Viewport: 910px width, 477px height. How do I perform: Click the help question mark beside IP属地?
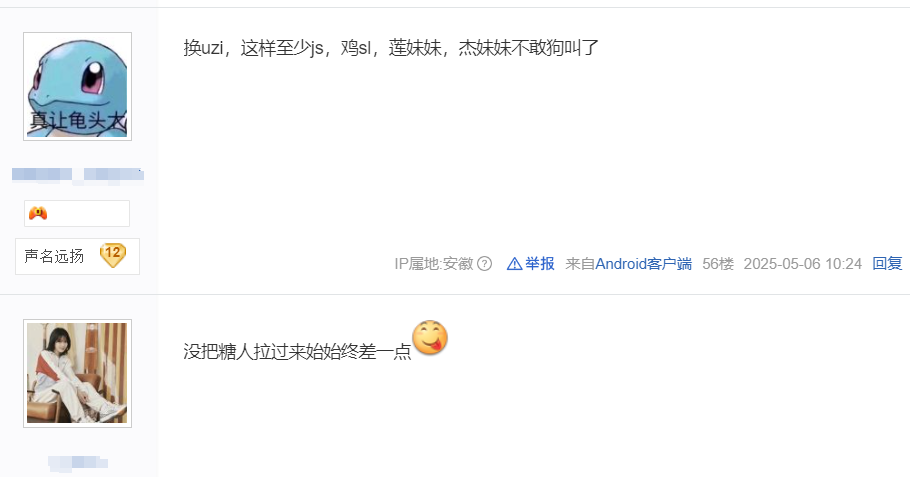click(x=484, y=264)
